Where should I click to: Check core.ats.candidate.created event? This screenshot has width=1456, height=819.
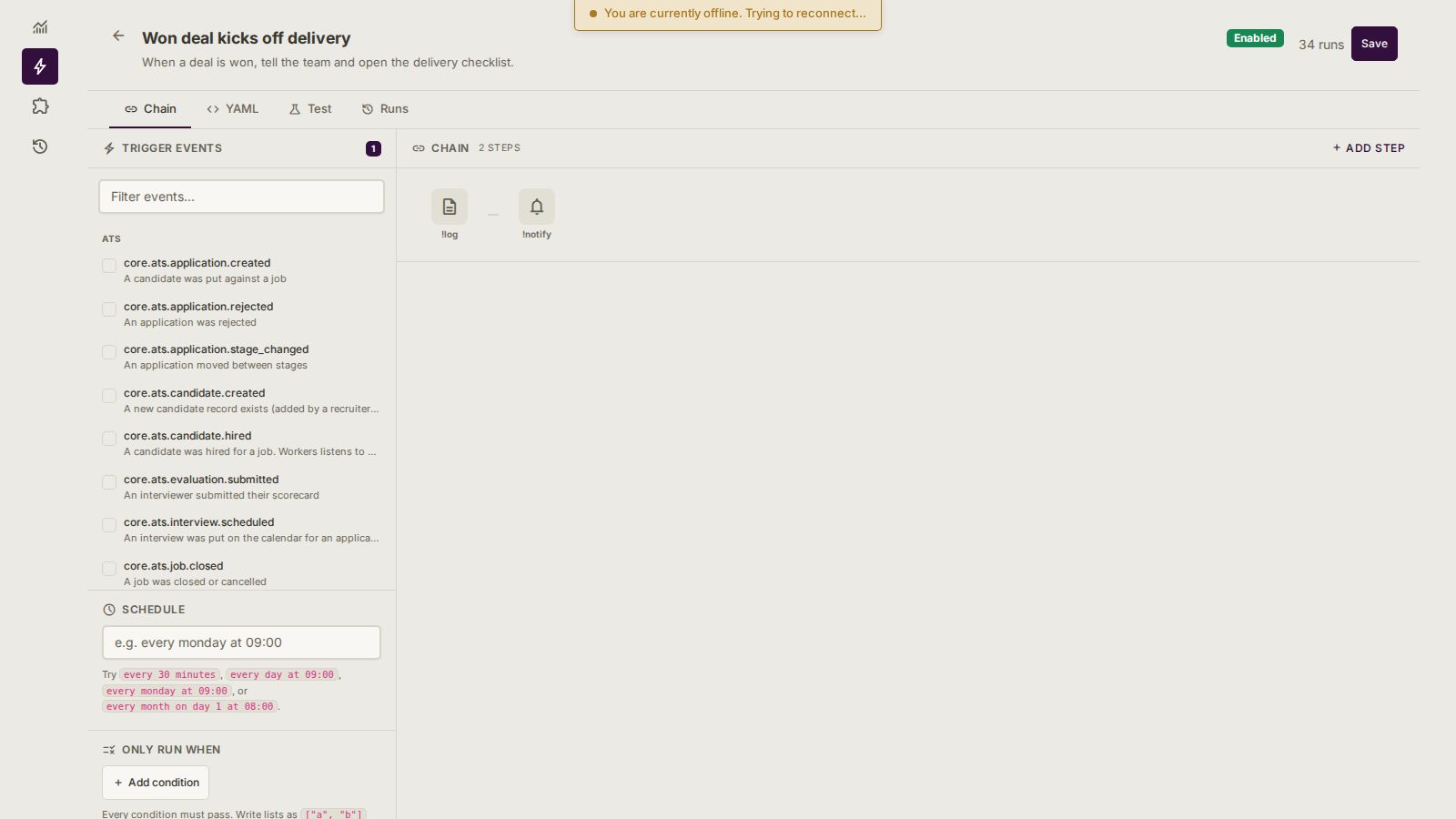click(x=109, y=396)
